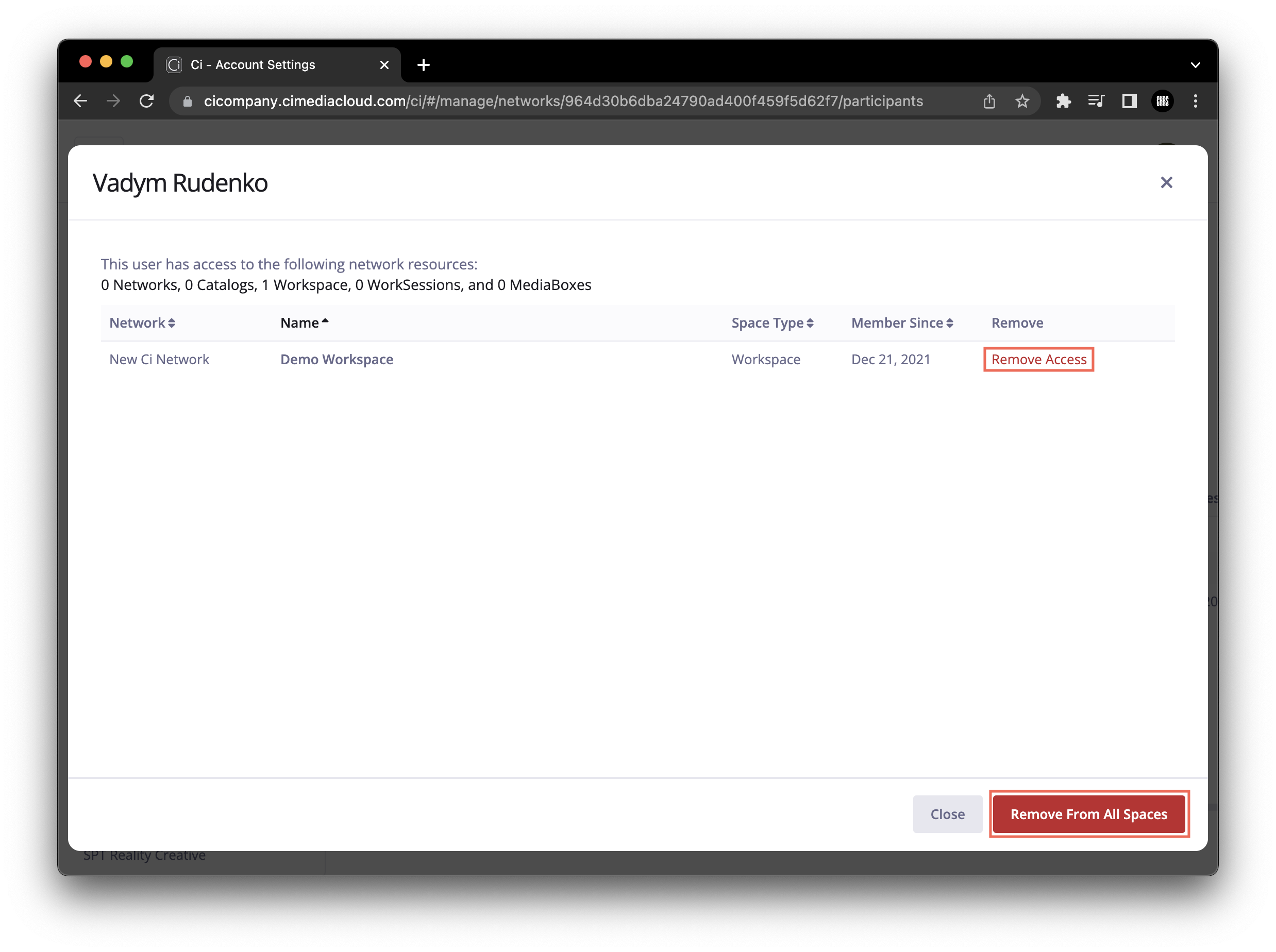Click the share page icon
The height and width of the screenshot is (952, 1276).
click(989, 101)
